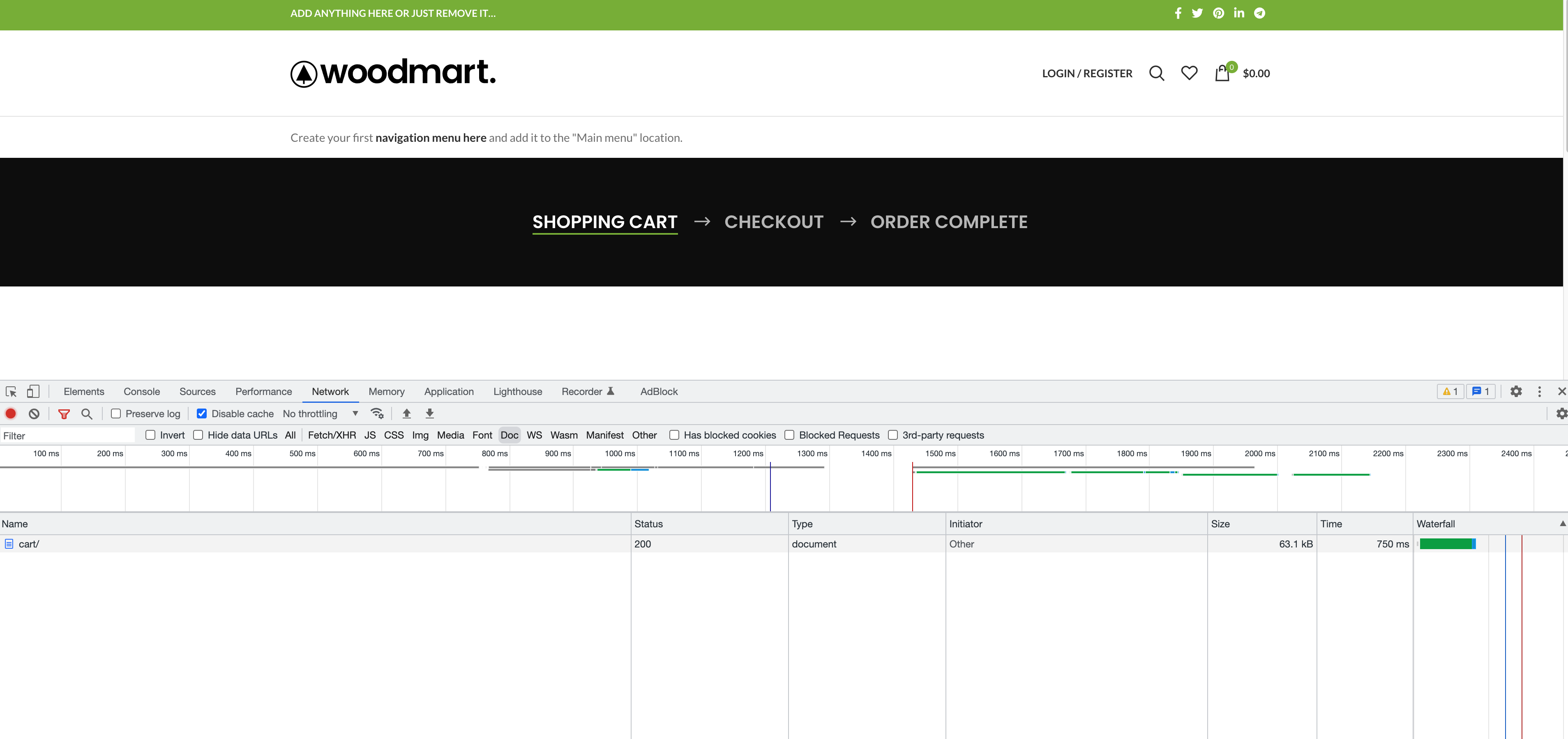Open the inspect element picker tool
The height and width of the screenshot is (739, 1568).
pyautogui.click(x=11, y=391)
